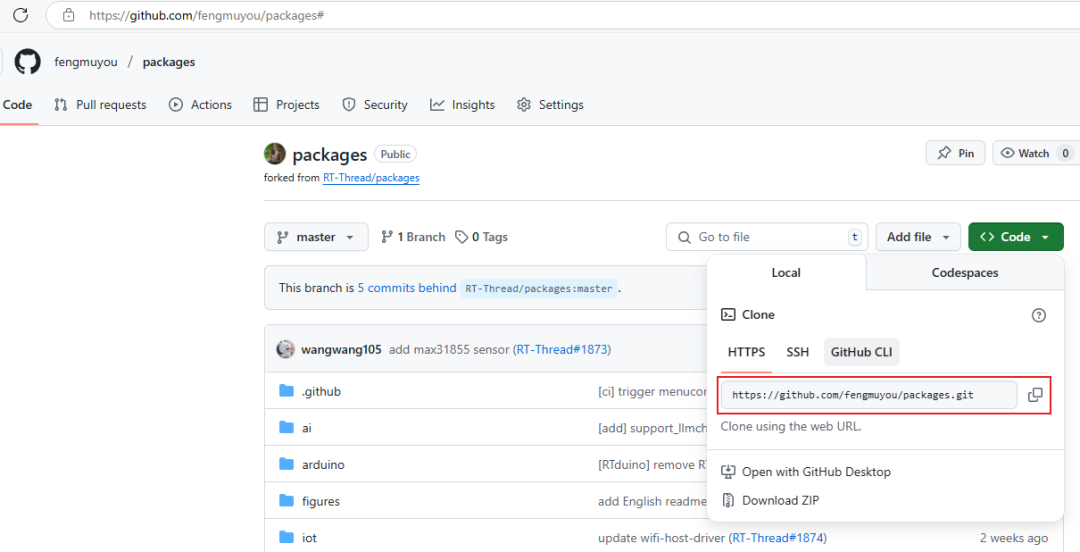Click the Public visibility badge

[x=395, y=154]
